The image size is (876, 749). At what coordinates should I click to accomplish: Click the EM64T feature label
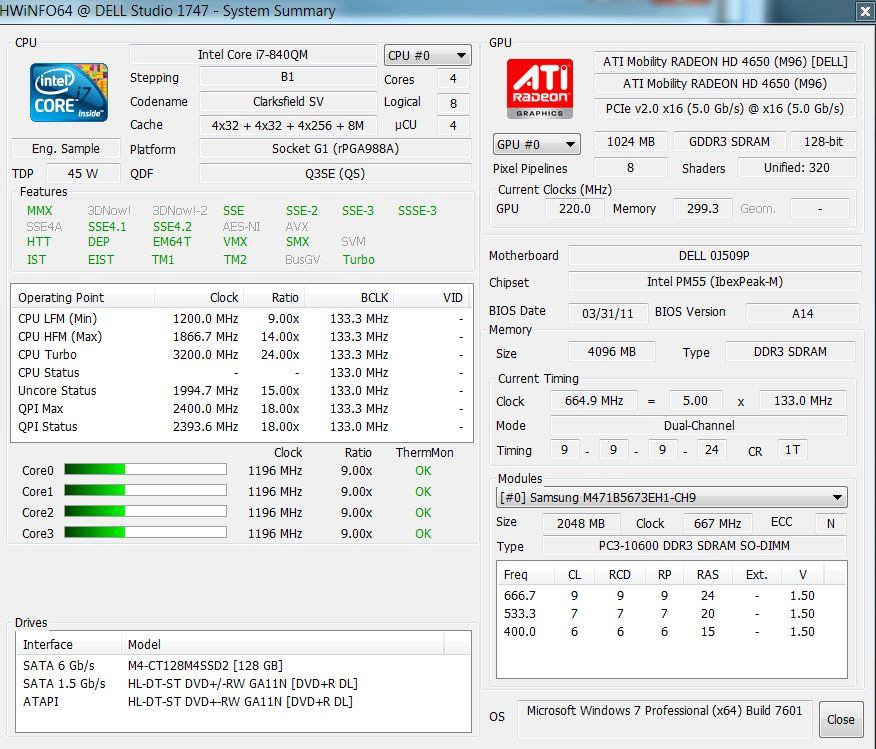172,241
